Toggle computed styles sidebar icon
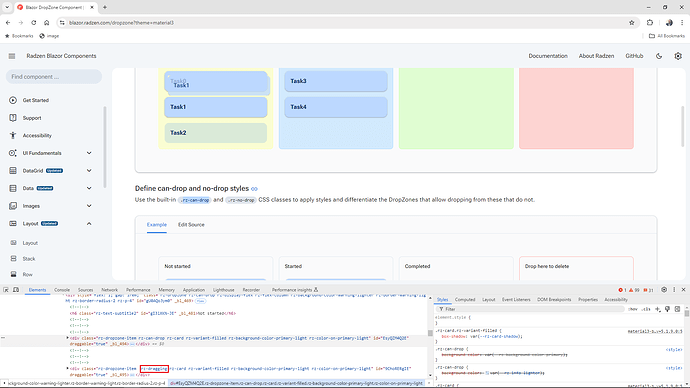The width and height of the screenshot is (690, 388). click(x=677, y=309)
